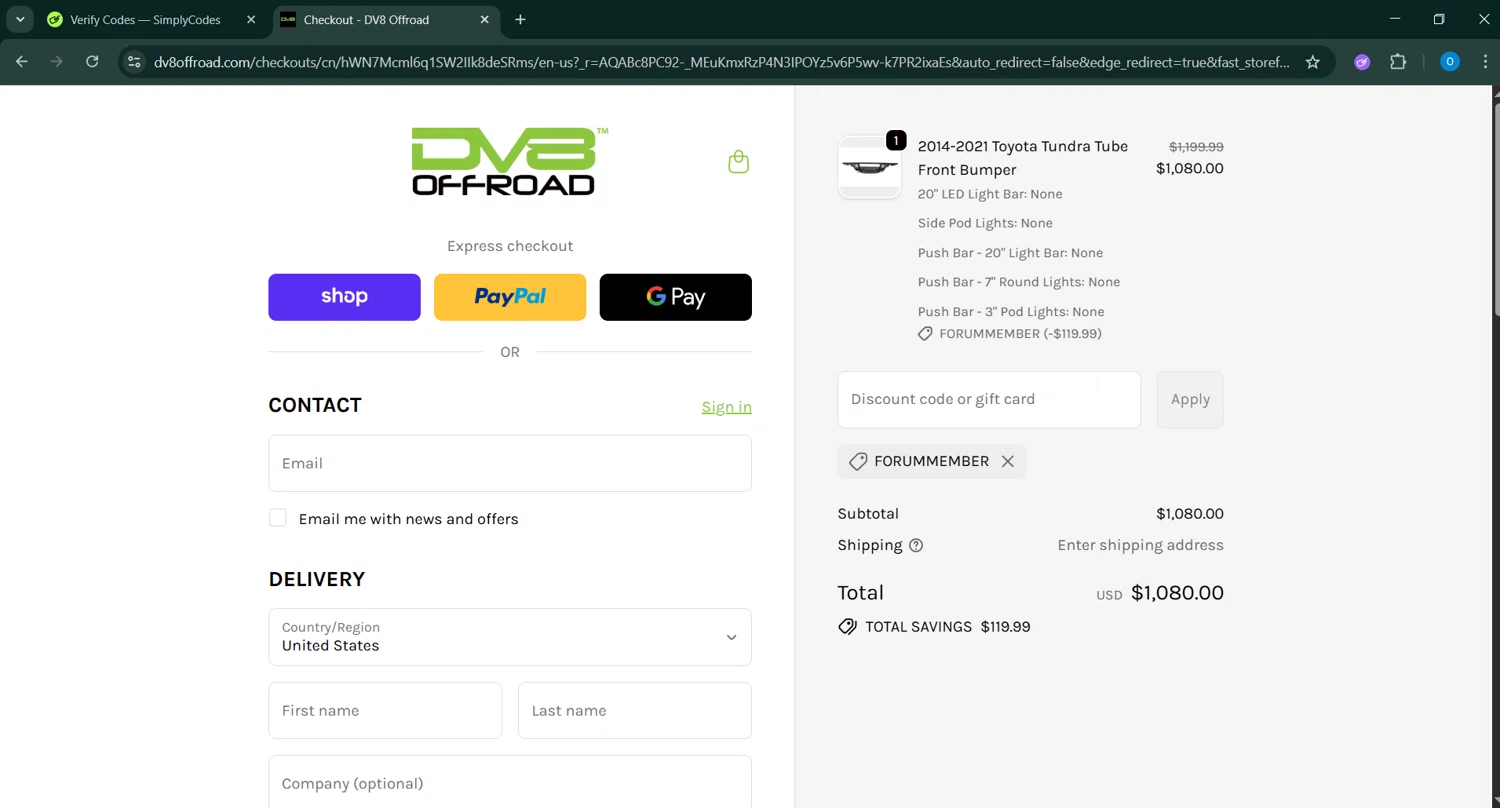This screenshot has width=1500, height=808.
Task: Click the Sign in link
Action: (726, 407)
